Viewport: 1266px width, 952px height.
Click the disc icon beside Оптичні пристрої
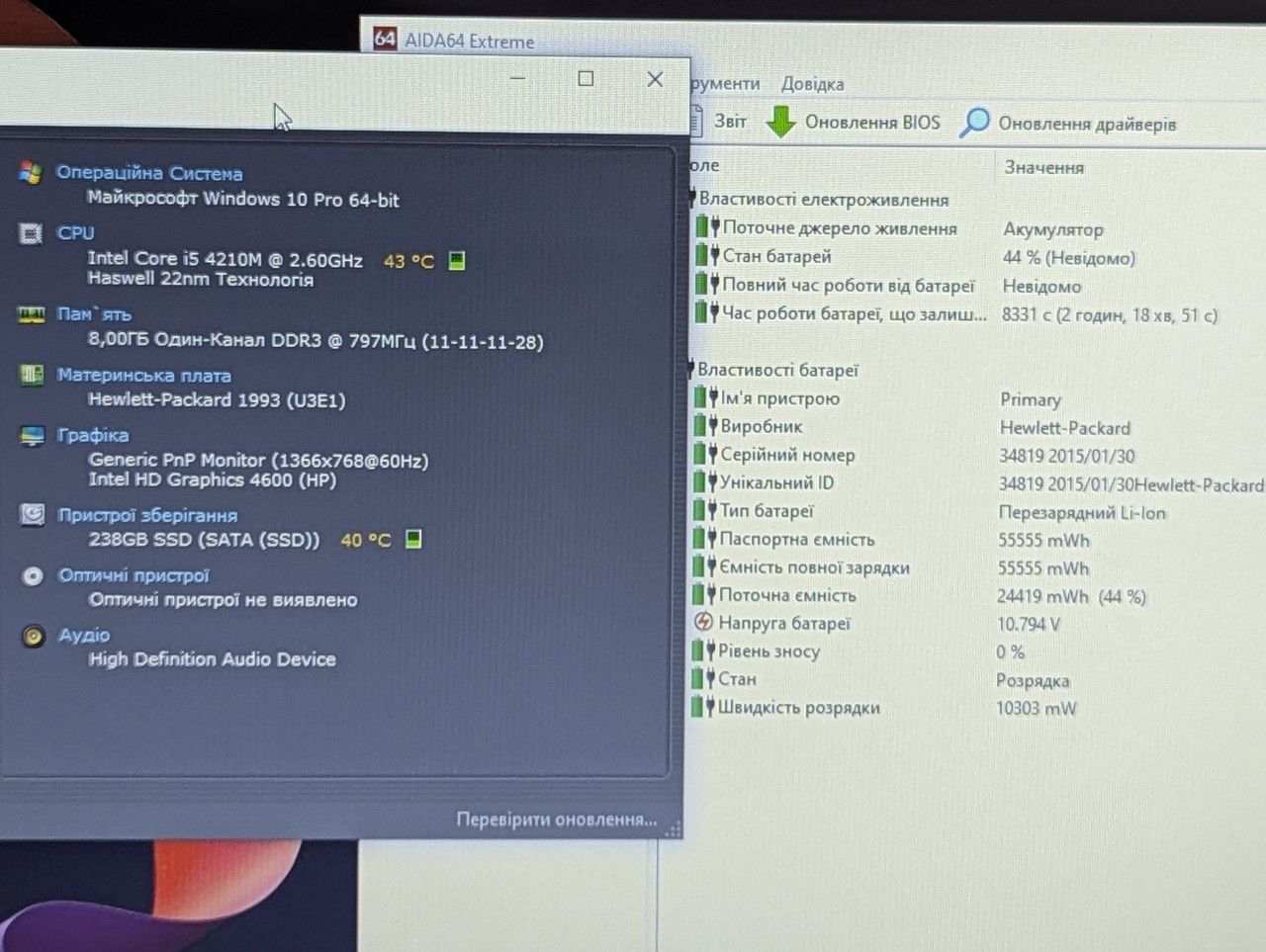[x=33, y=575]
